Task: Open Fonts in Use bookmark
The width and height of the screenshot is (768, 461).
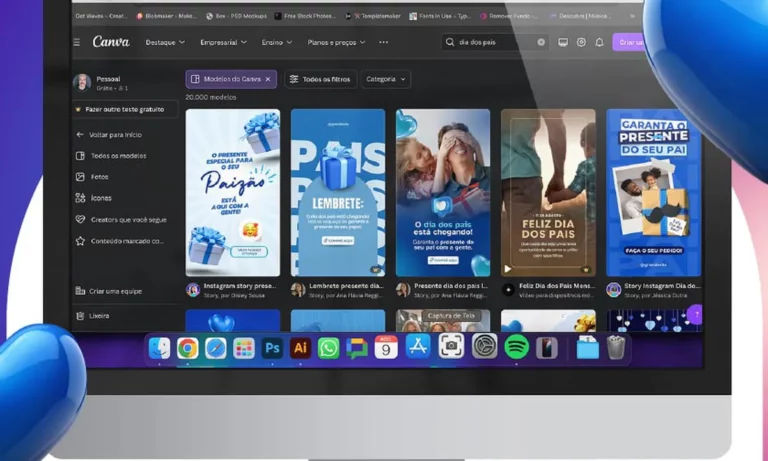Action: coord(440,16)
